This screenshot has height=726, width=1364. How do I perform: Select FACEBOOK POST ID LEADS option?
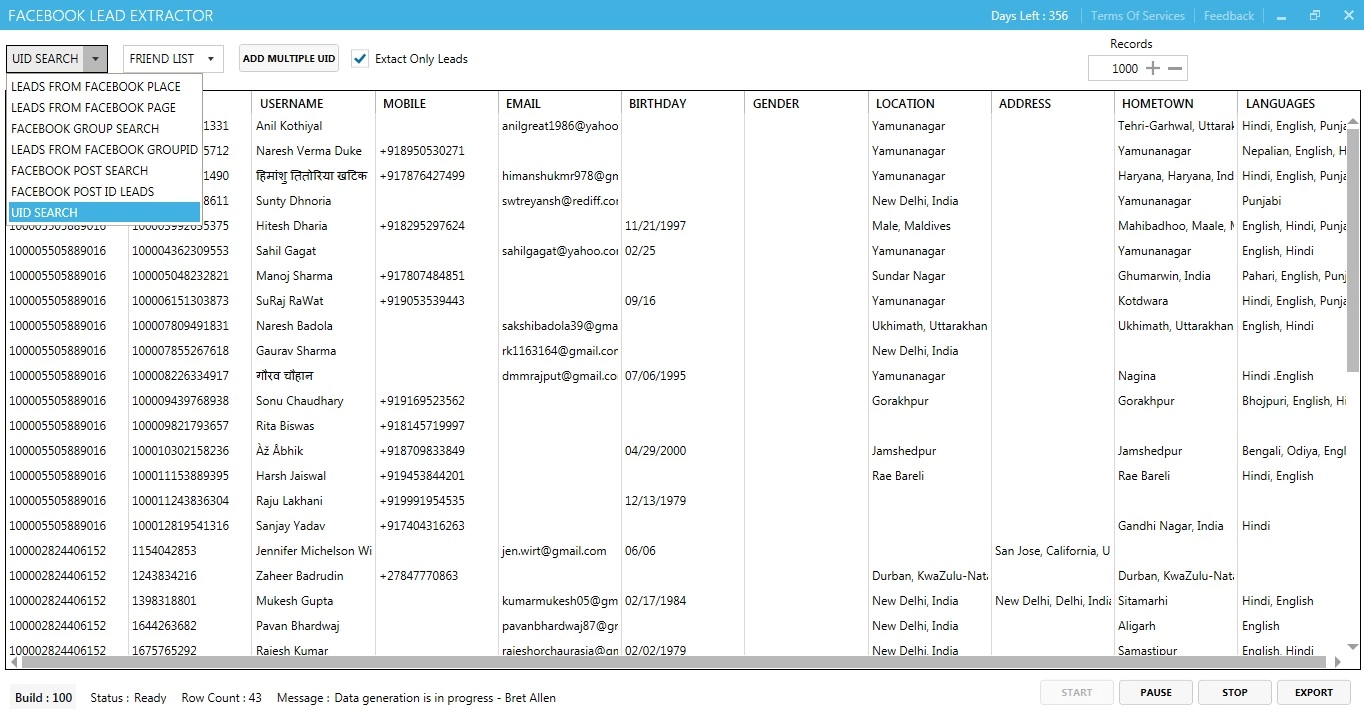pos(82,192)
